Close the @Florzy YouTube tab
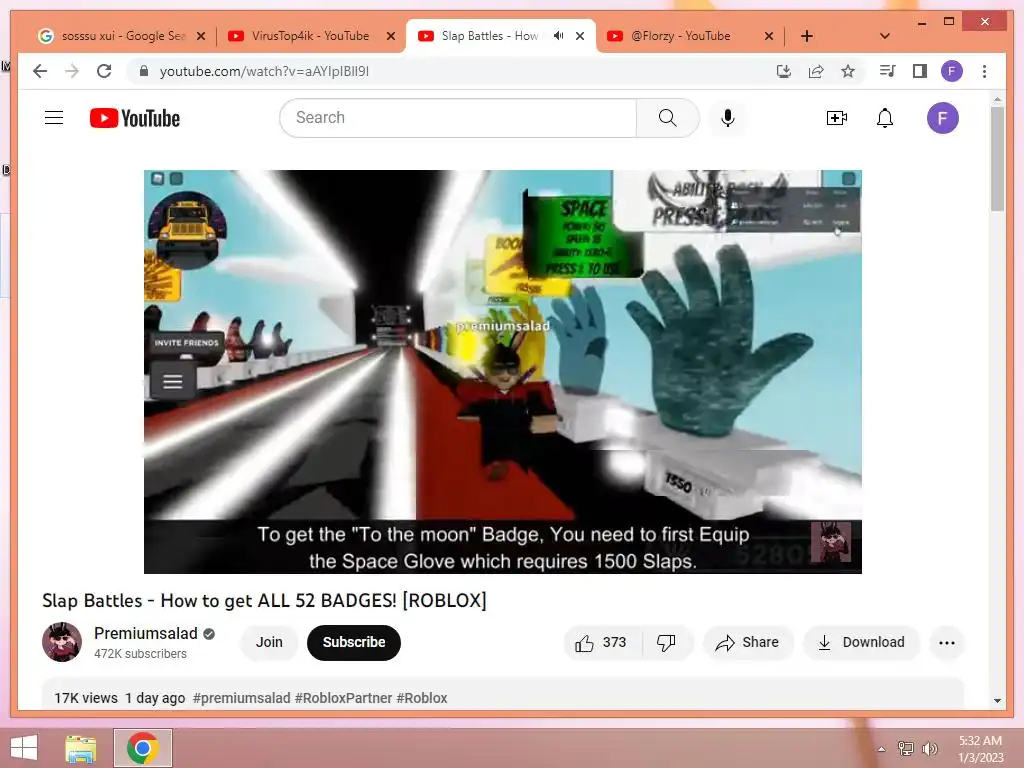The image size is (1024, 768). 769,36
